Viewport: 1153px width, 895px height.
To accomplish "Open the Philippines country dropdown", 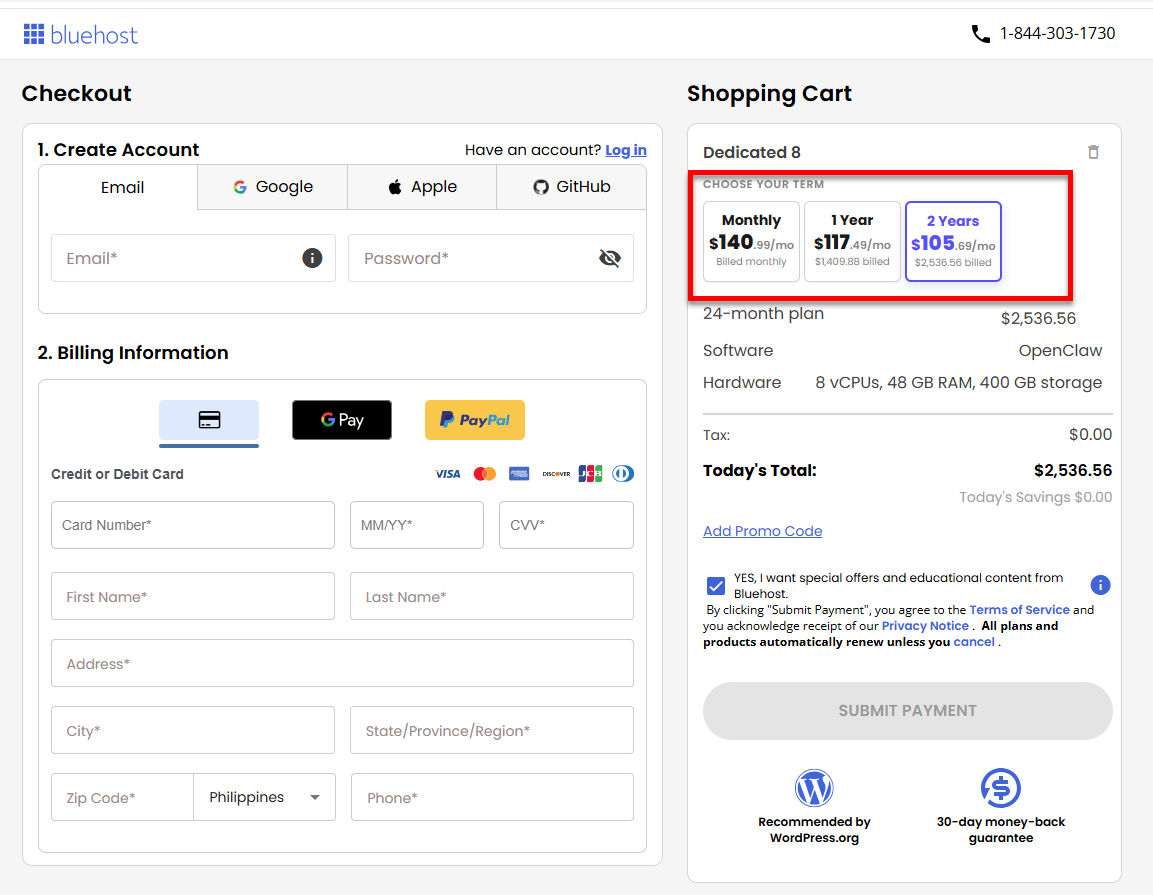I will click(265, 797).
